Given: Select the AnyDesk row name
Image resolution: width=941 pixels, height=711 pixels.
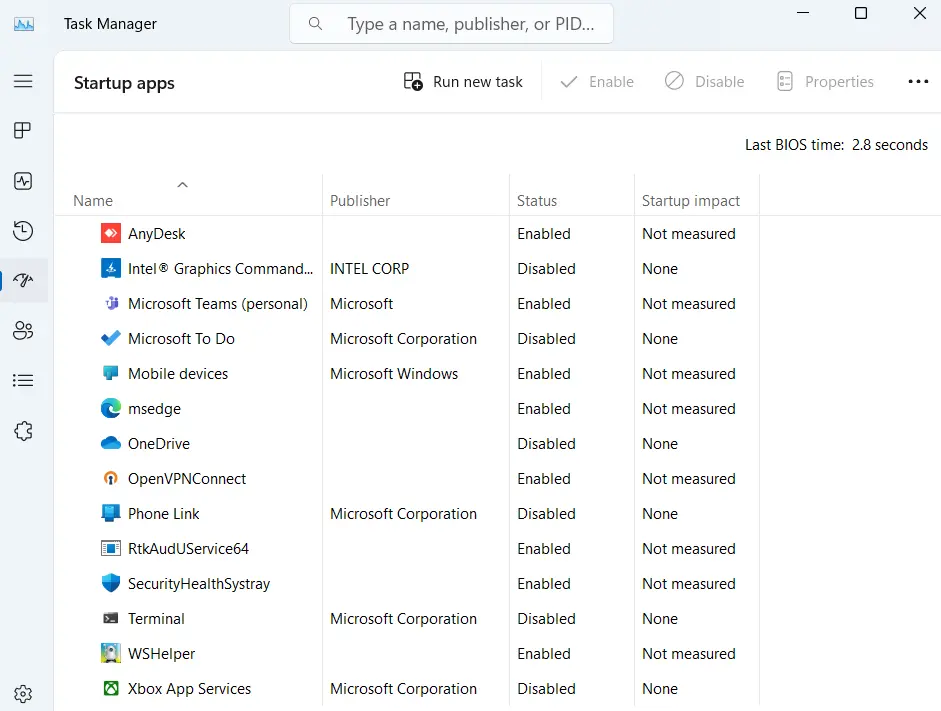Looking at the screenshot, I should tap(157, 233).
